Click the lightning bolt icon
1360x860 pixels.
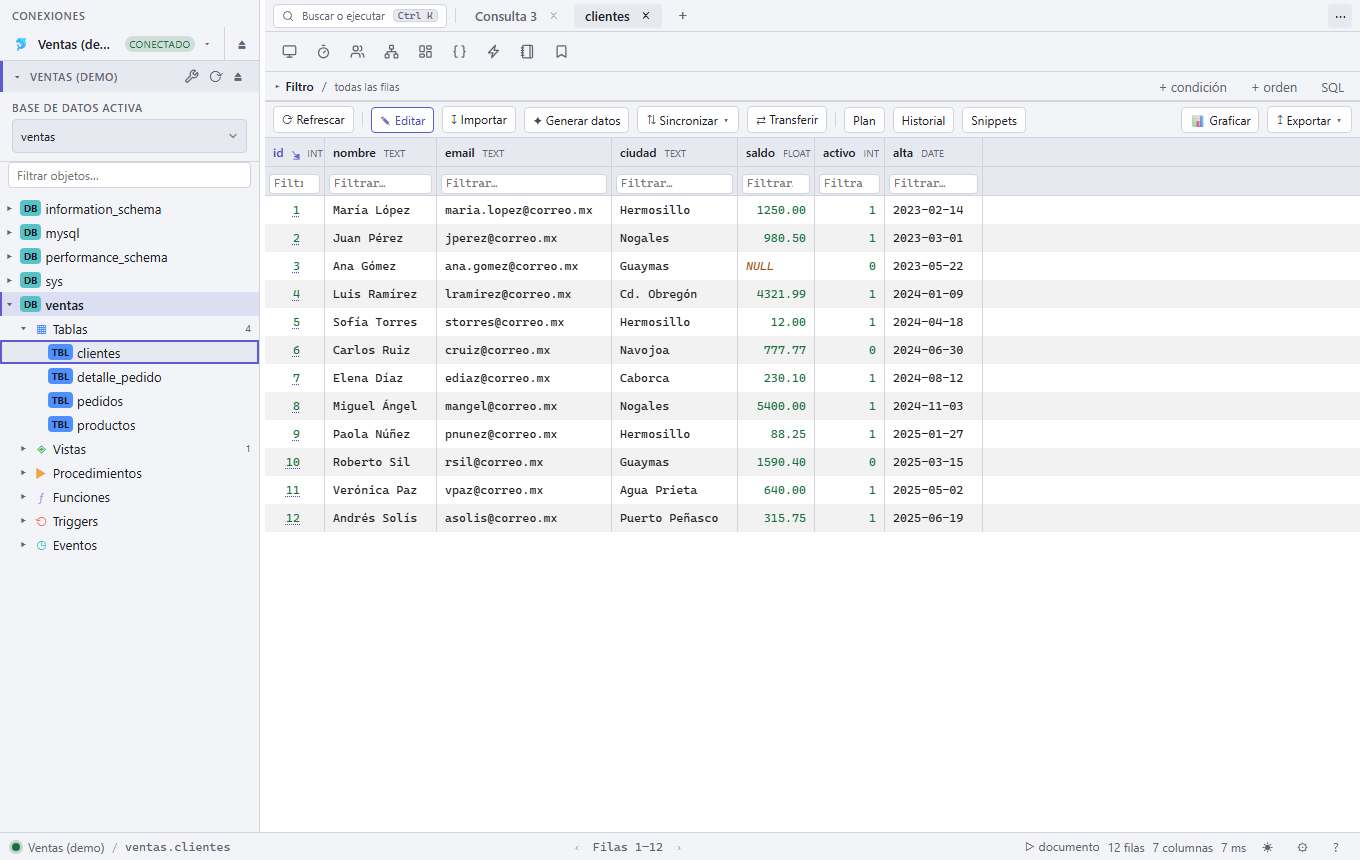(494, 52)
